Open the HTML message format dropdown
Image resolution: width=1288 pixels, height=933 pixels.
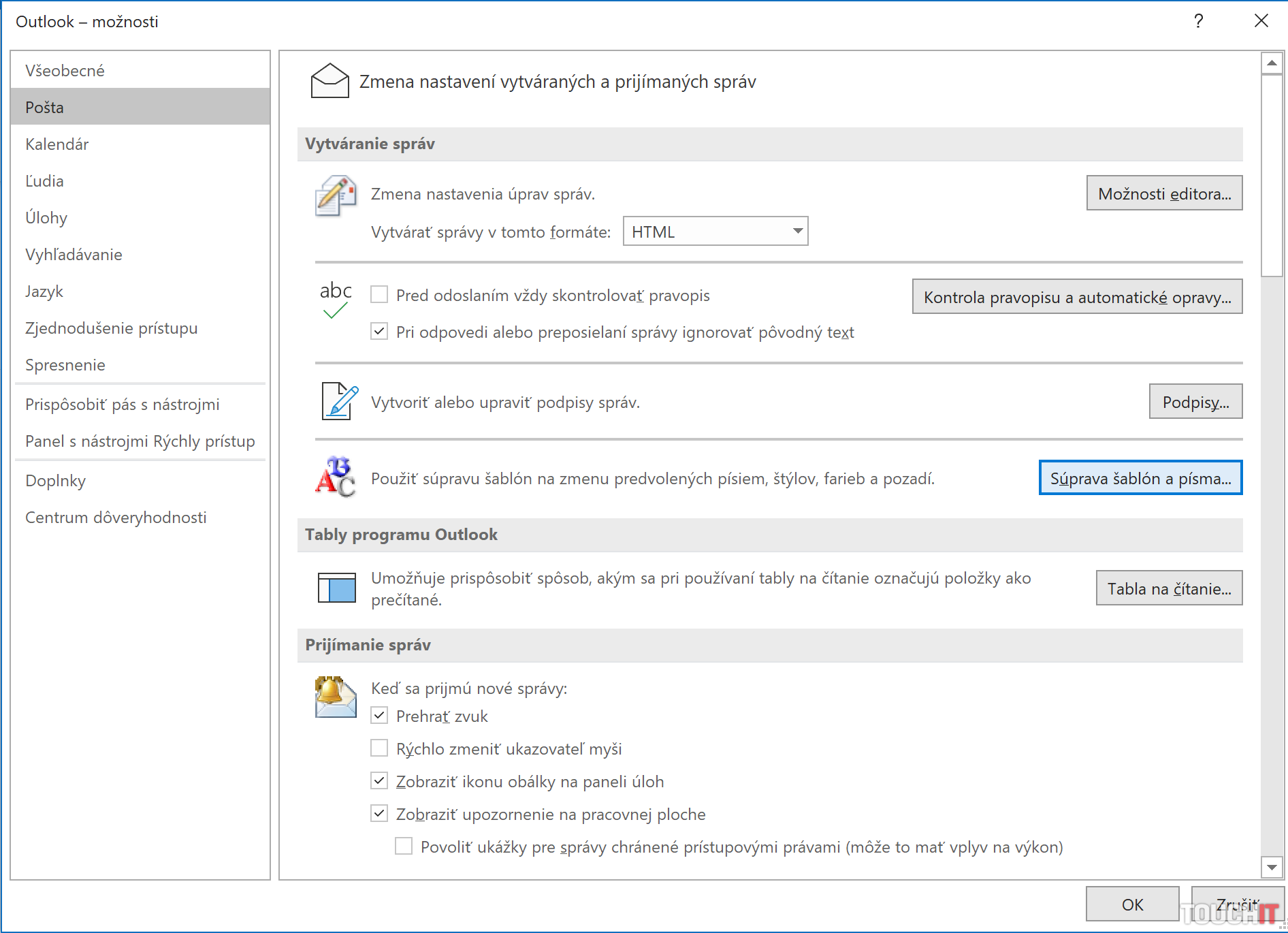(x=715, y=232)
